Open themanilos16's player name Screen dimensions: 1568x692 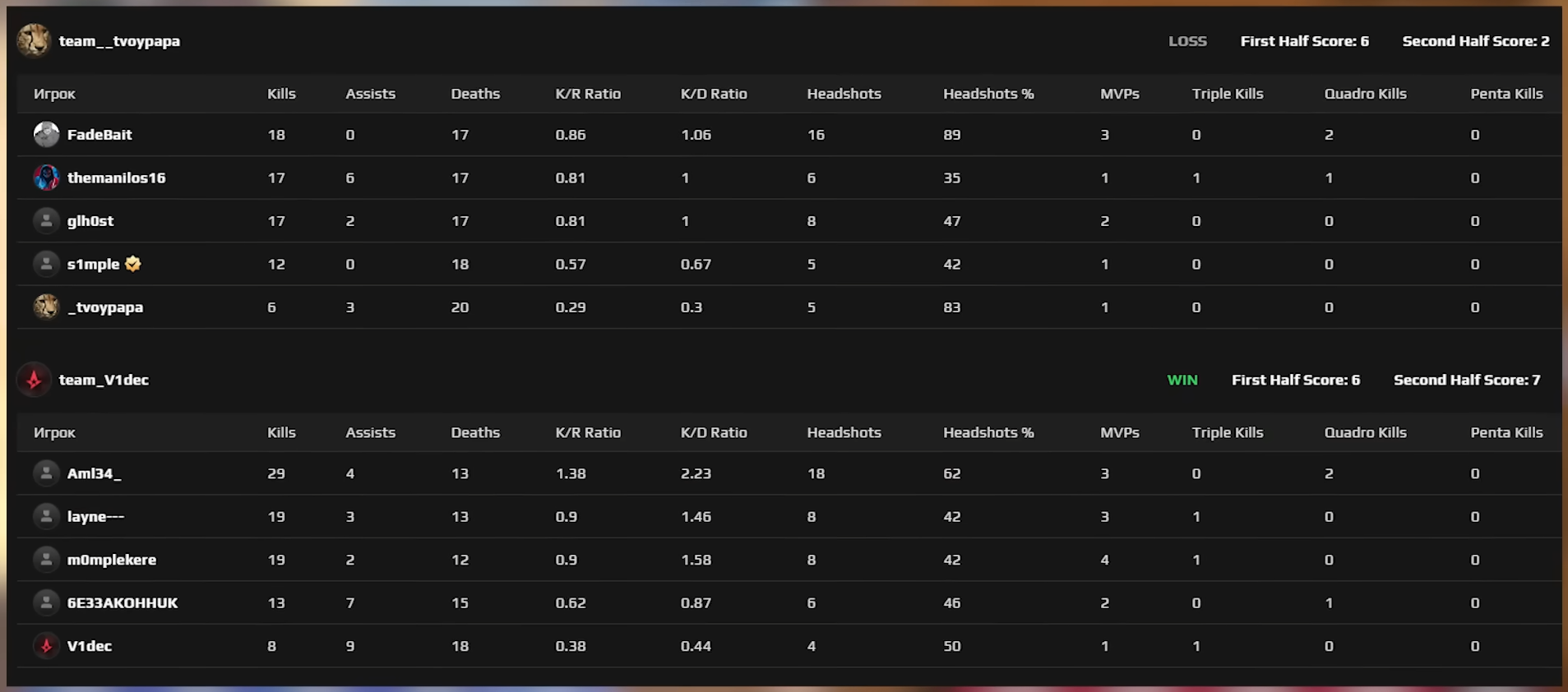pyautogui.click(x=116, y=178)
